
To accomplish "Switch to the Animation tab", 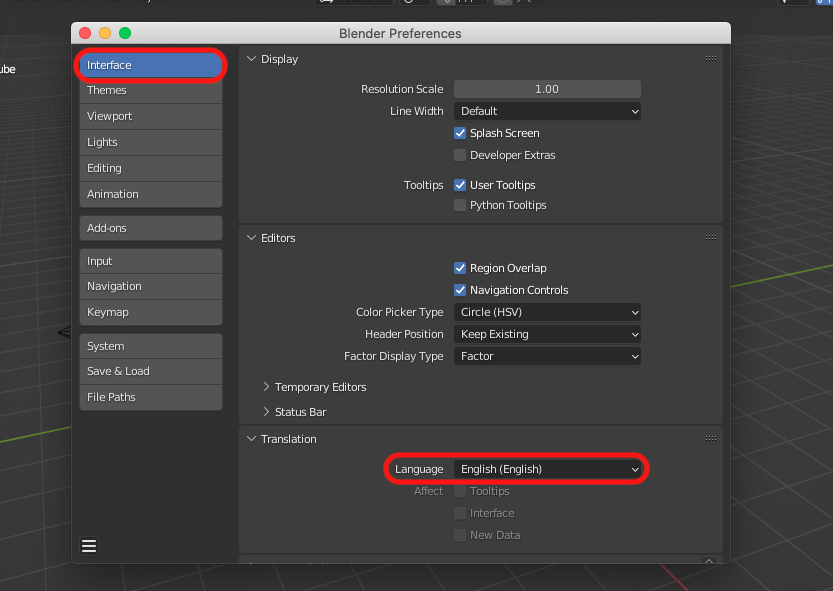I will tap(151, 195).
